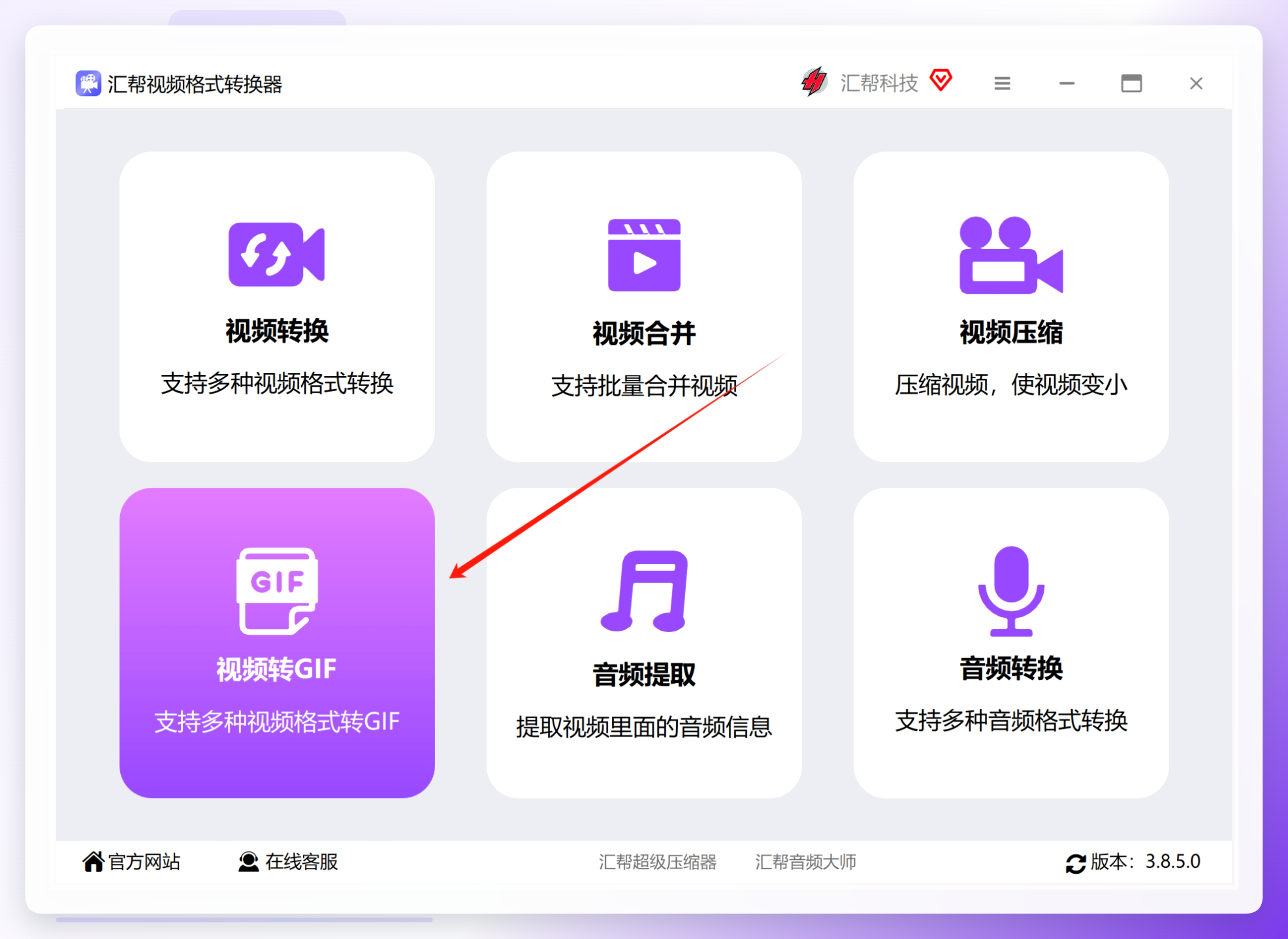The image size is (1288, 939).
Task: Close the converter window
Action: tap(1196, 84)
